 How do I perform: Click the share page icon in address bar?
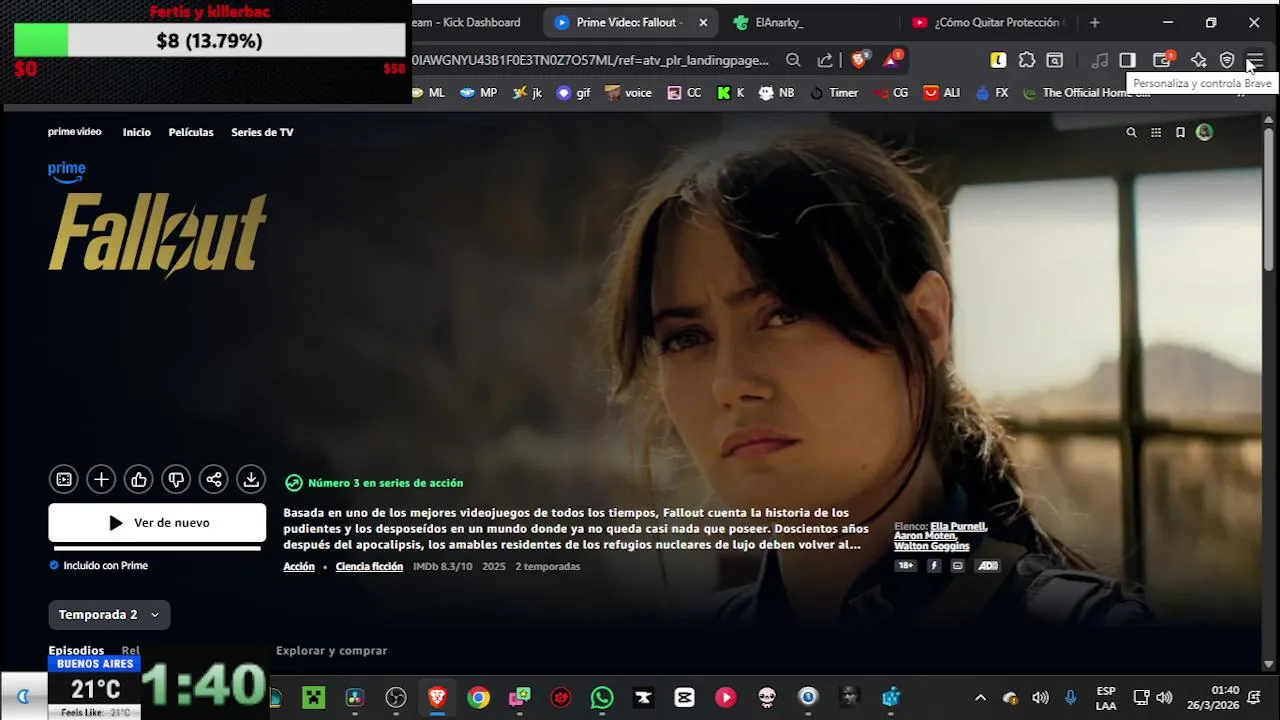tap(825, 60)
